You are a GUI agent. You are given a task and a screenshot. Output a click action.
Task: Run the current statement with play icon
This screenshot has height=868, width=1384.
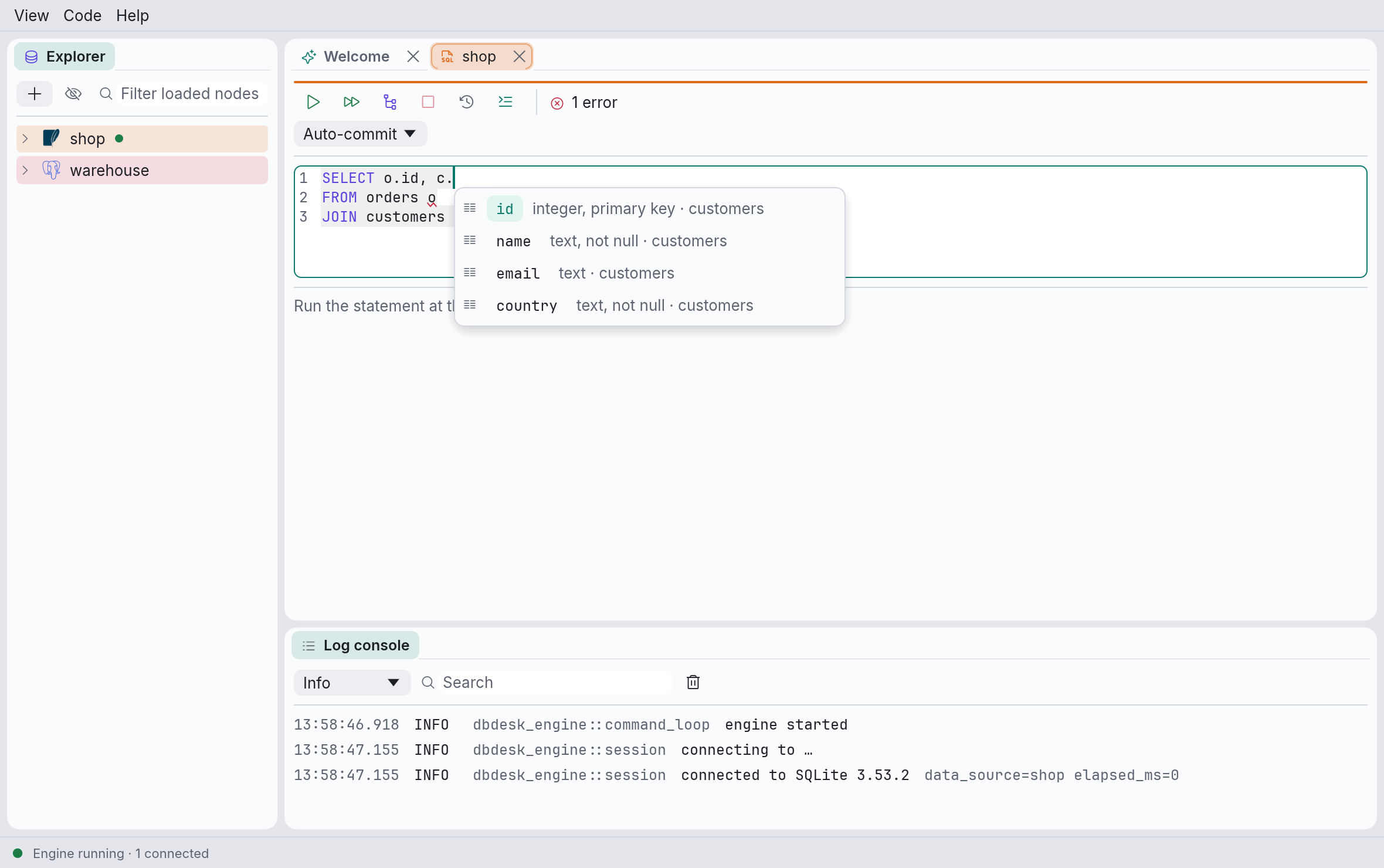pyautogui.click(x=313, y=102)
